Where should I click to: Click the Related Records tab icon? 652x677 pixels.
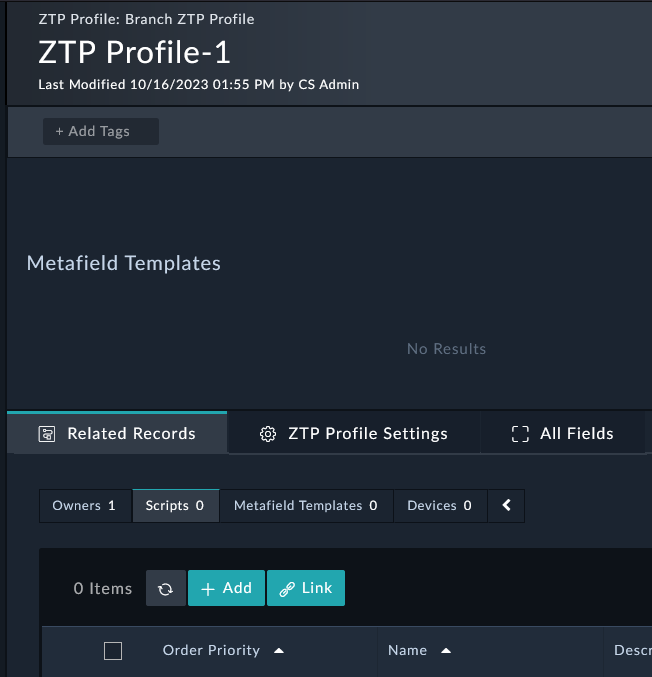click(x=47, y=434)
